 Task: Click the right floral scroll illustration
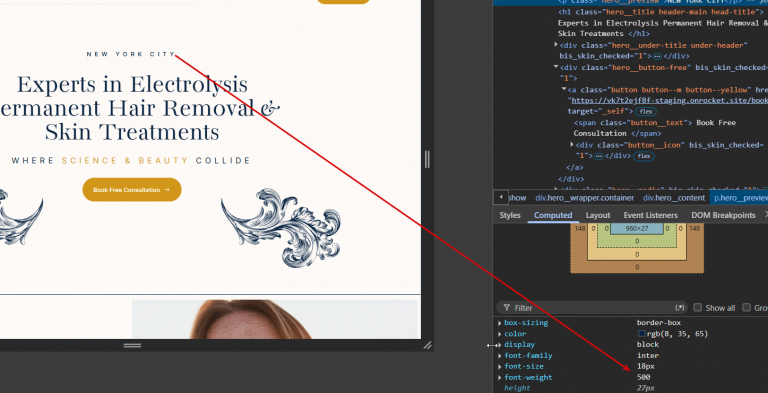[x=281, y=228]
